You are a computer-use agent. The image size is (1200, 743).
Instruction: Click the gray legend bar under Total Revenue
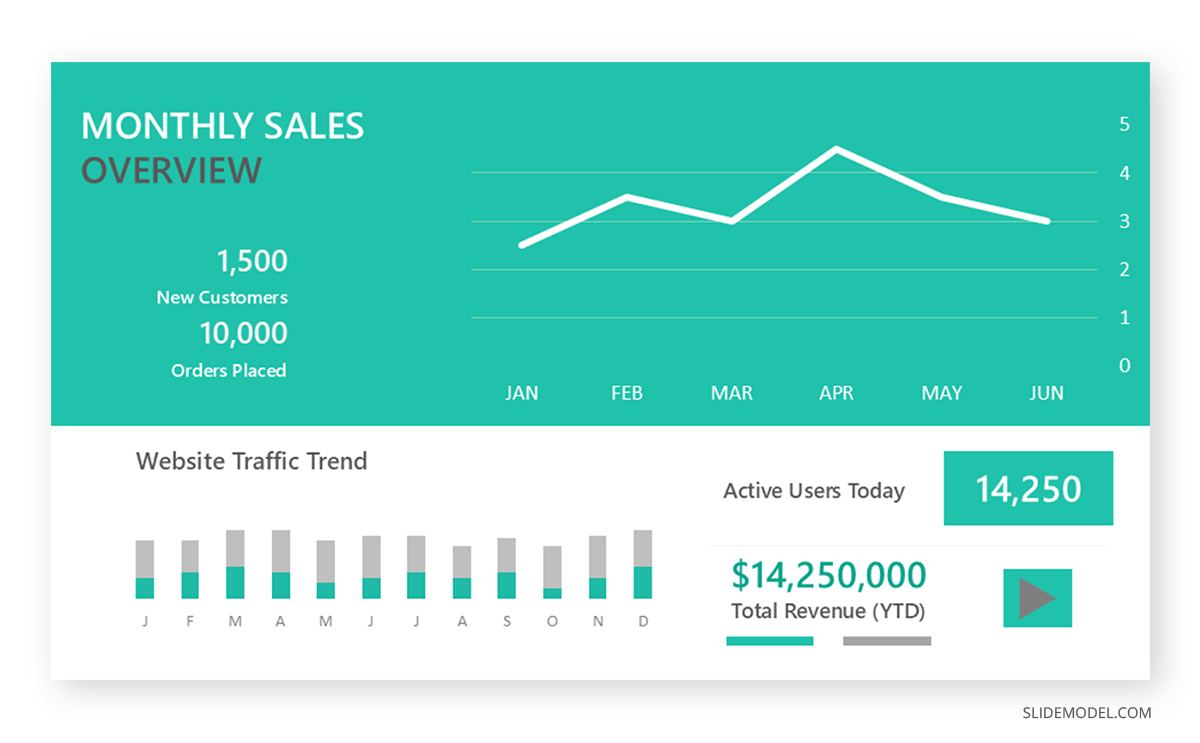point(887,641)
